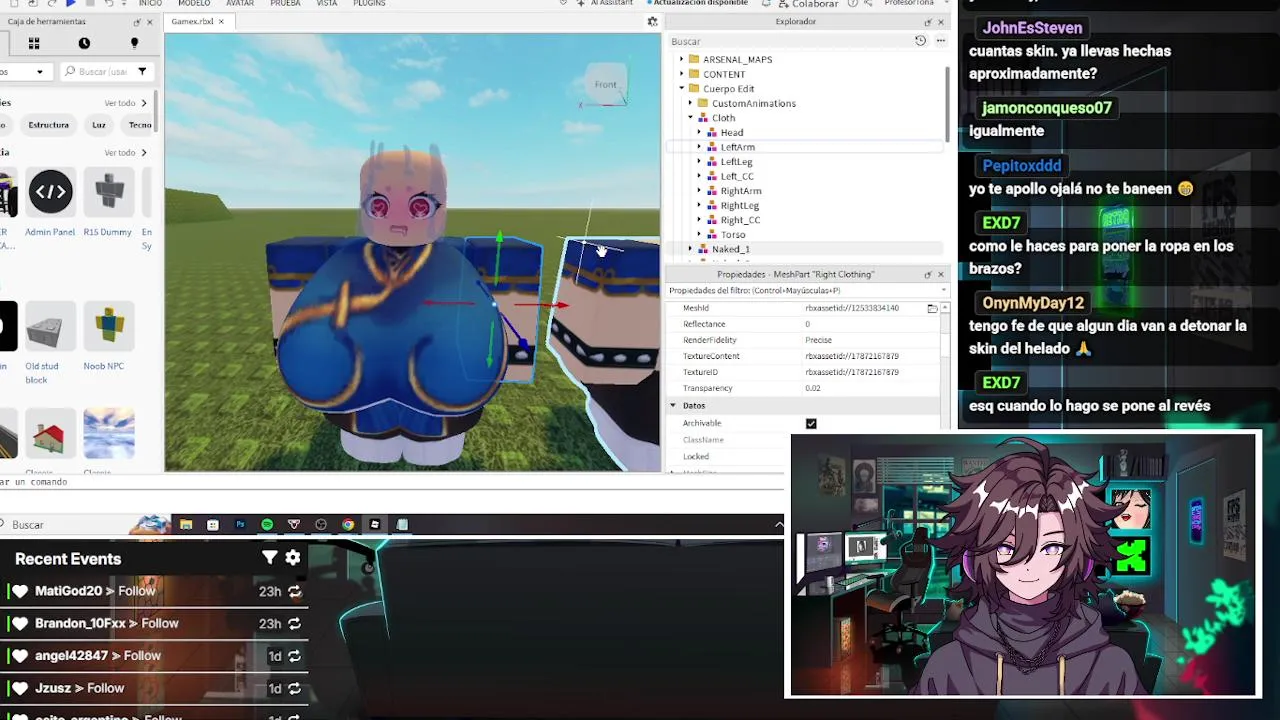Select Naked_1 in the Explorer

(x=731, y=249)
